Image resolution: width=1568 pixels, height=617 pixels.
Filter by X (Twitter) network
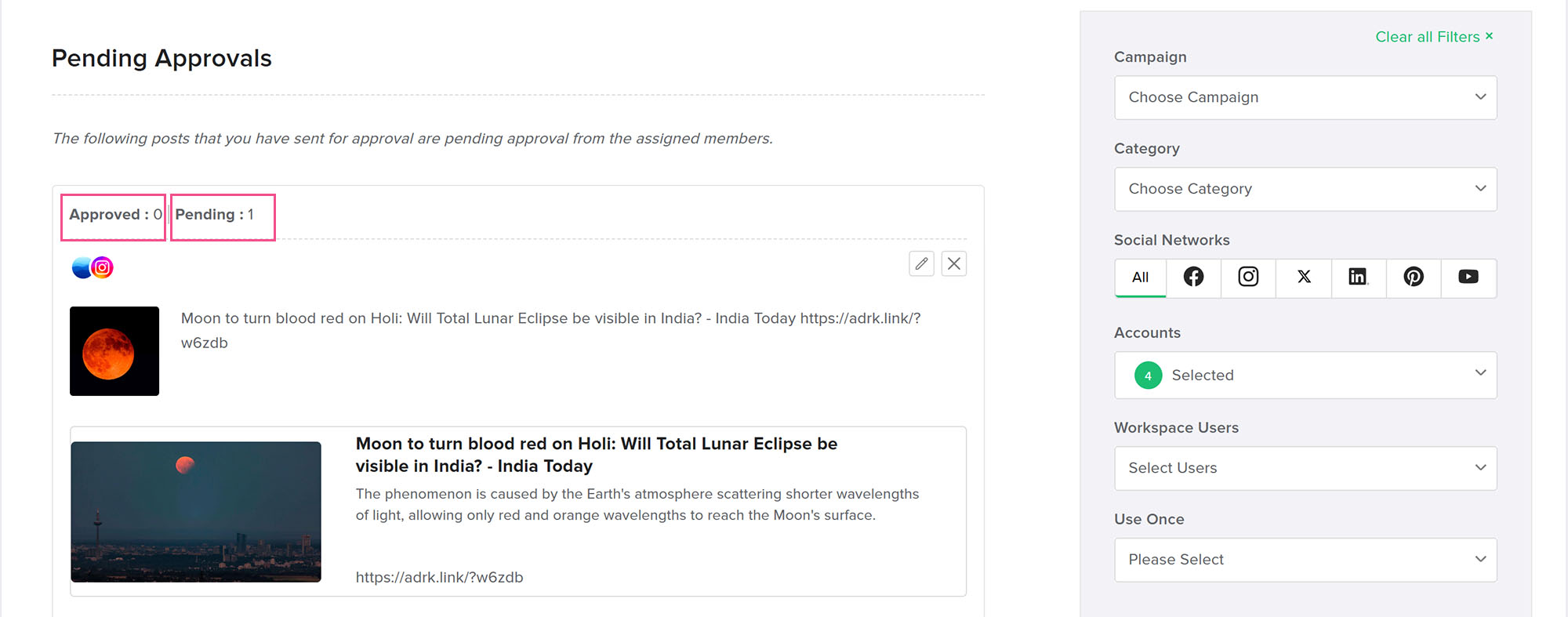pos(1304,278)
